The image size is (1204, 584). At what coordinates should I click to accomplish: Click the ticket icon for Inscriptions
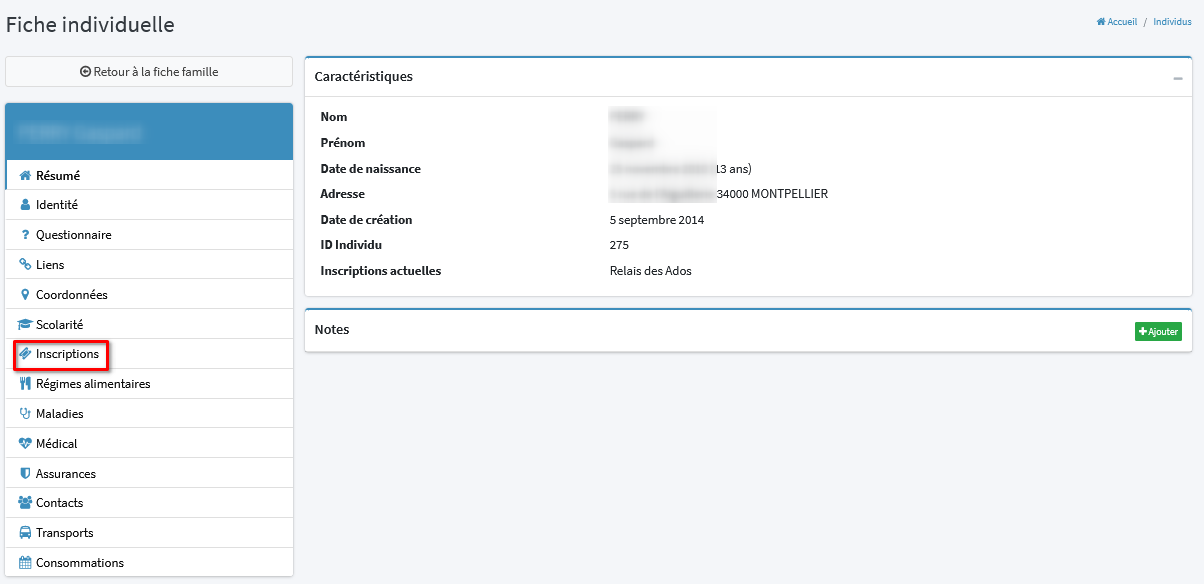click(x=26, y=354)
